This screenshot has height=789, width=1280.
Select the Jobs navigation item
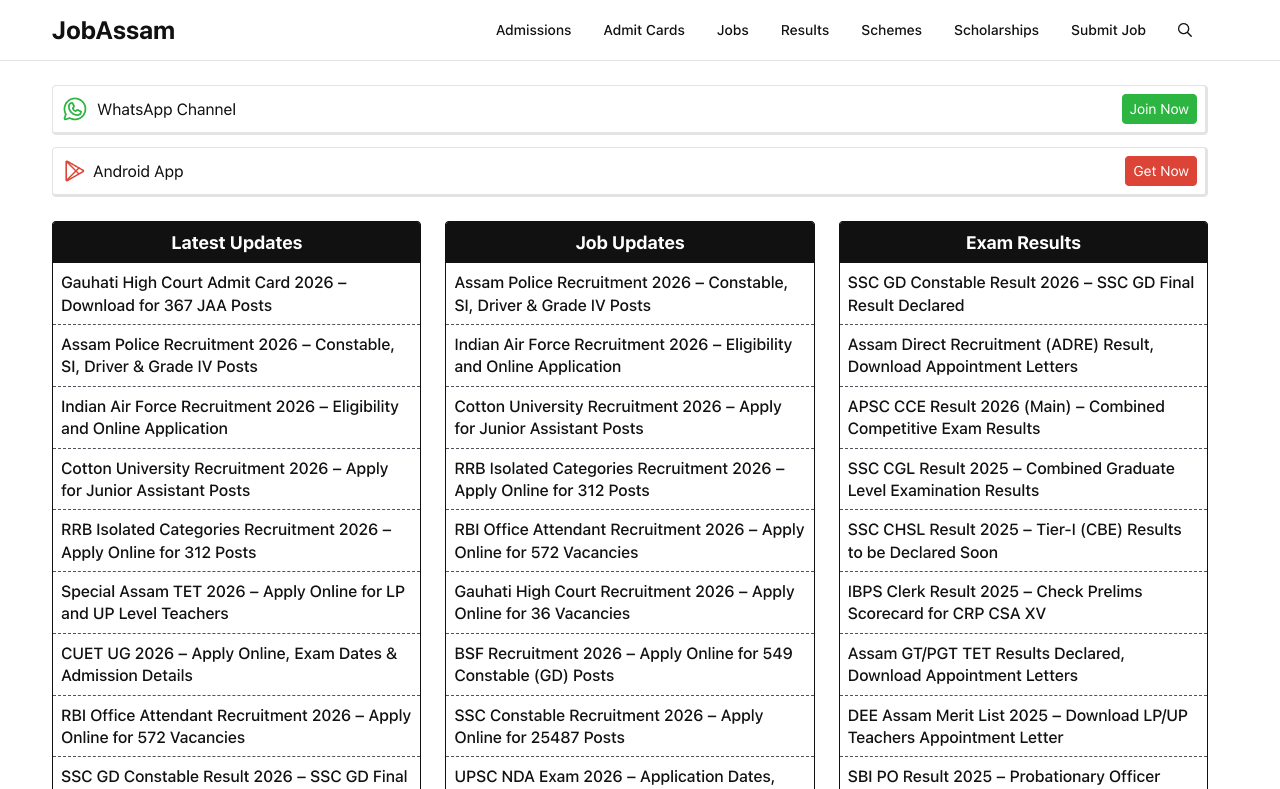733,30
